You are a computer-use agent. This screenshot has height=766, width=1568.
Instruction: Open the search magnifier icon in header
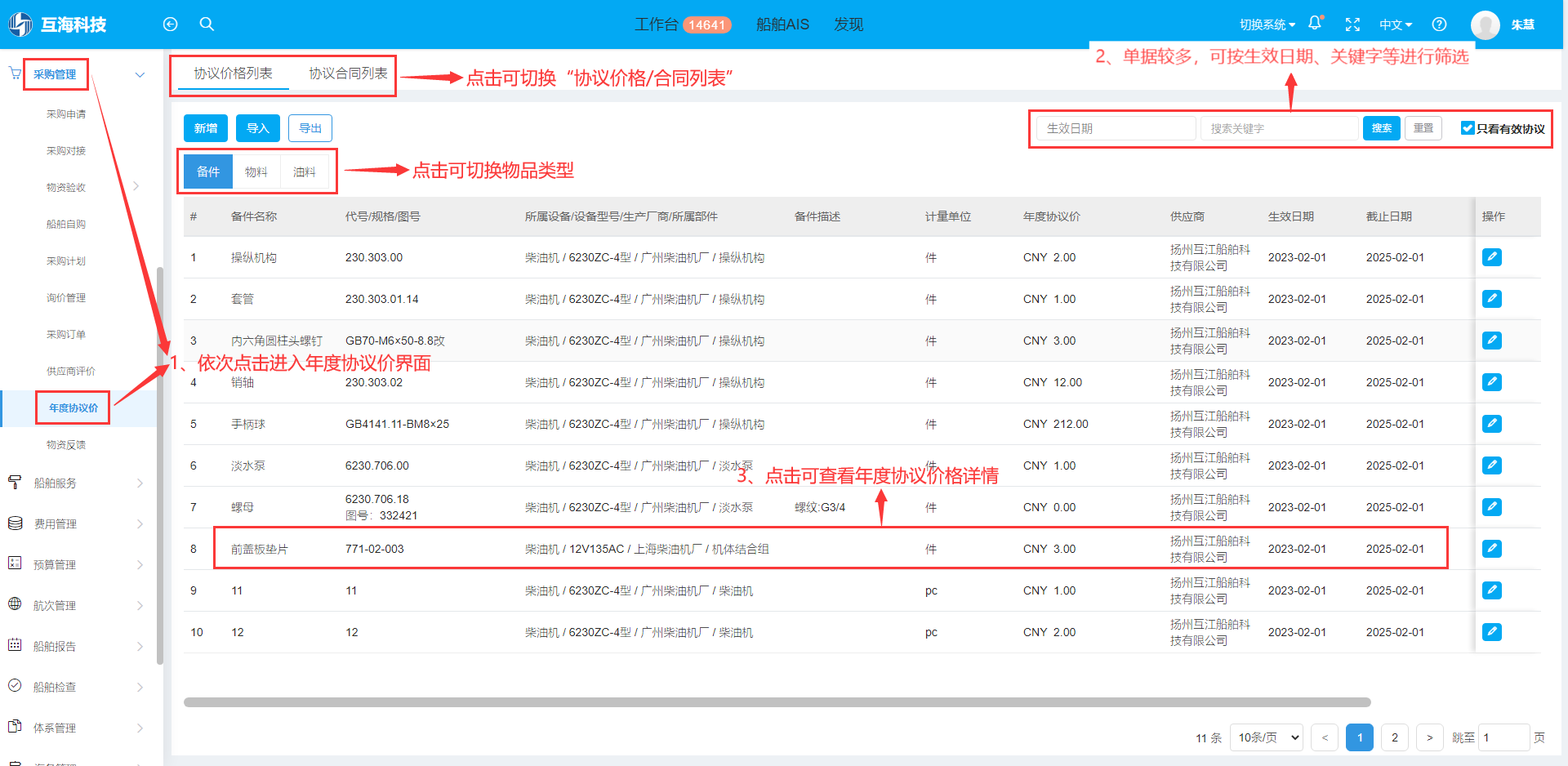pos(207,24)
